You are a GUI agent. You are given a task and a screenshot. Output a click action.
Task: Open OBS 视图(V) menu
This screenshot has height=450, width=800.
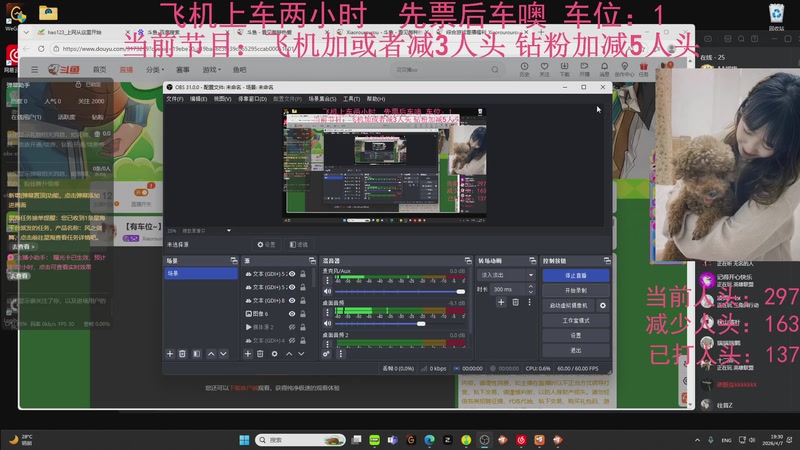222,99
